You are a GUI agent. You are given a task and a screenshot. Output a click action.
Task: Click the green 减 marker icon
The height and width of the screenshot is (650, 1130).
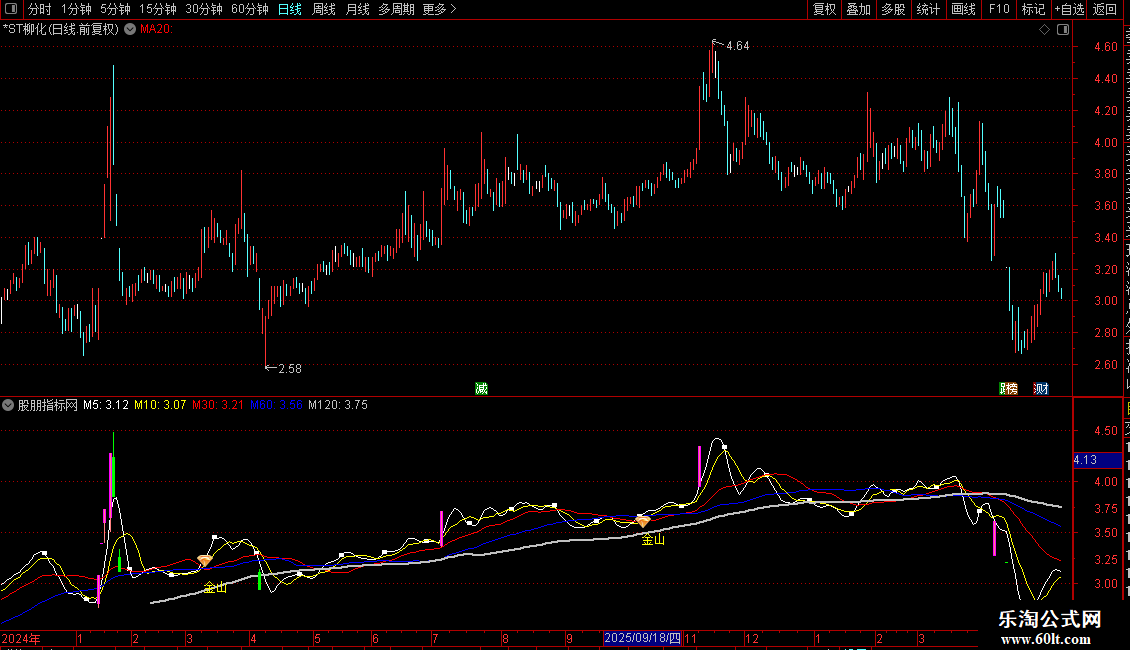[481, 388]
